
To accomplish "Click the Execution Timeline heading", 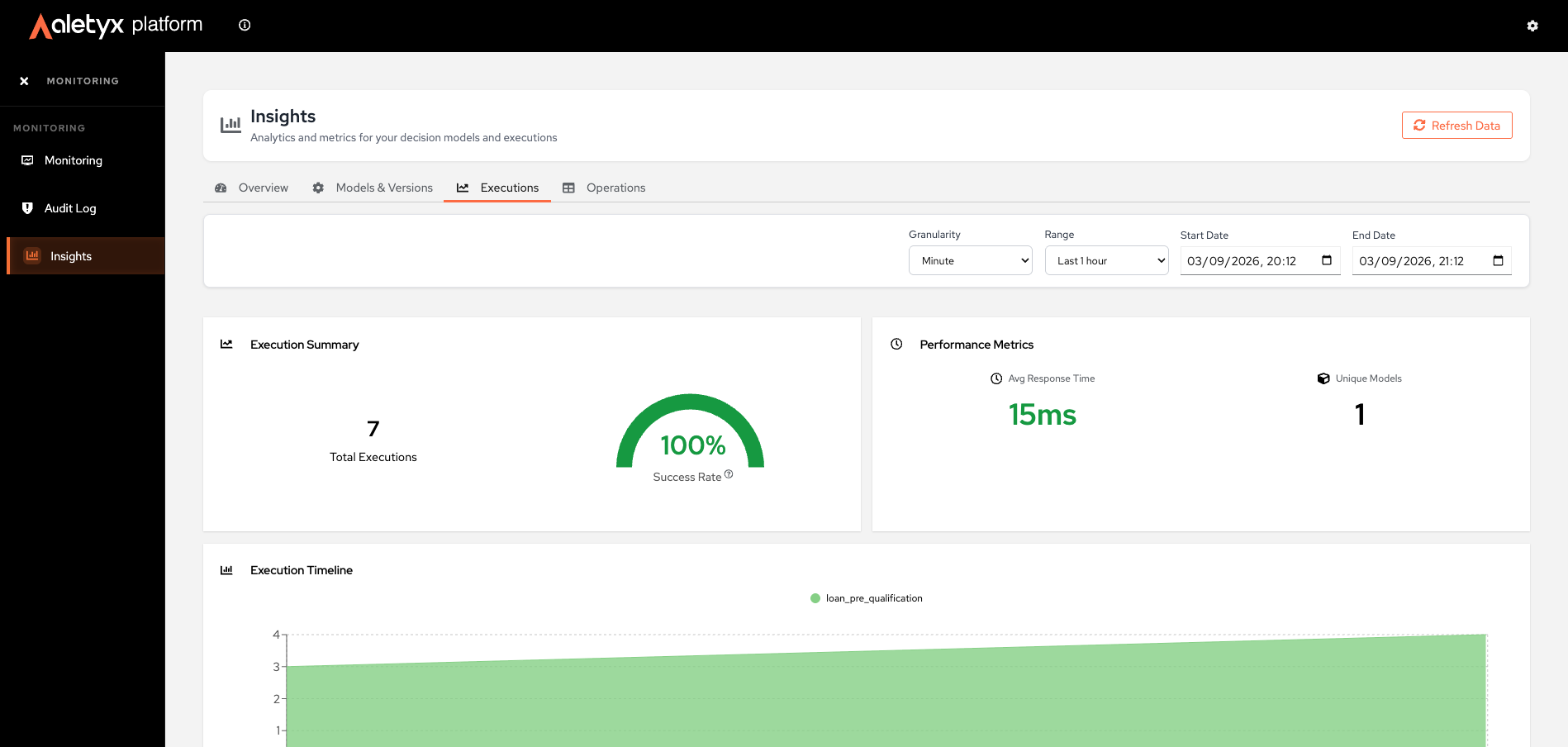I will tap(302, 570).
